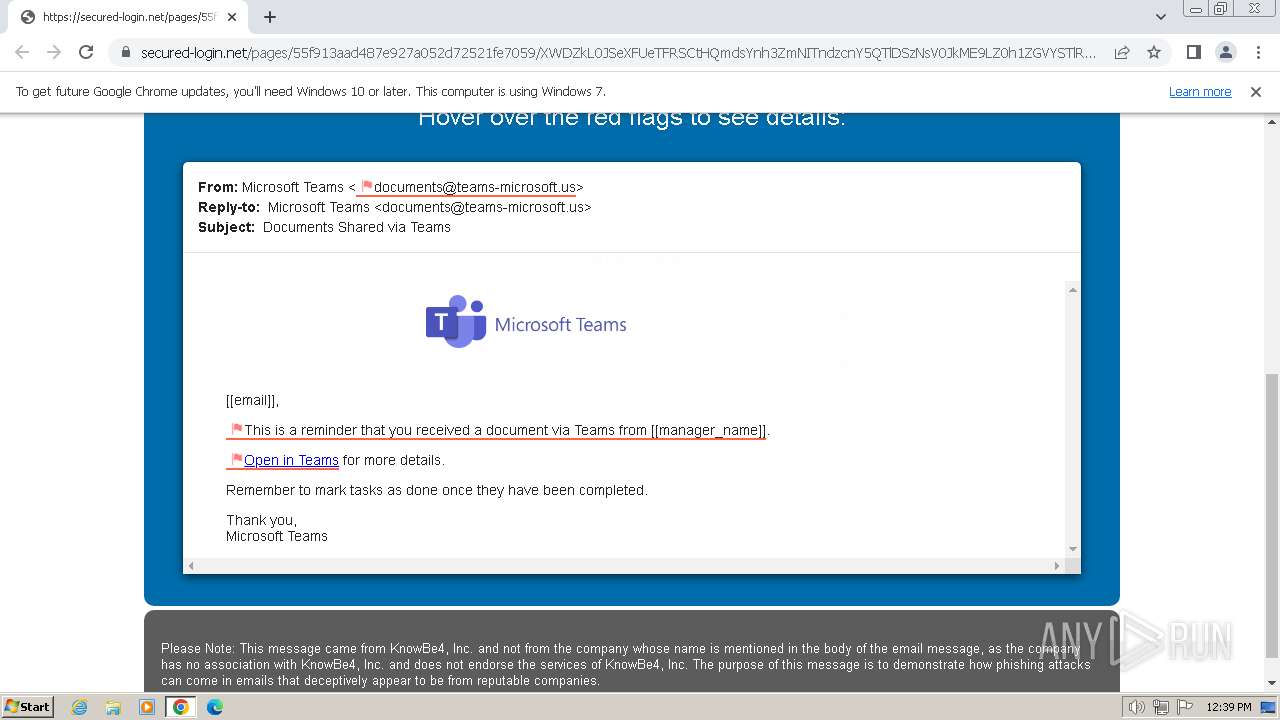Open Windows Start menu
Viewport: 1280px width, 720px height.
[28, 706]
